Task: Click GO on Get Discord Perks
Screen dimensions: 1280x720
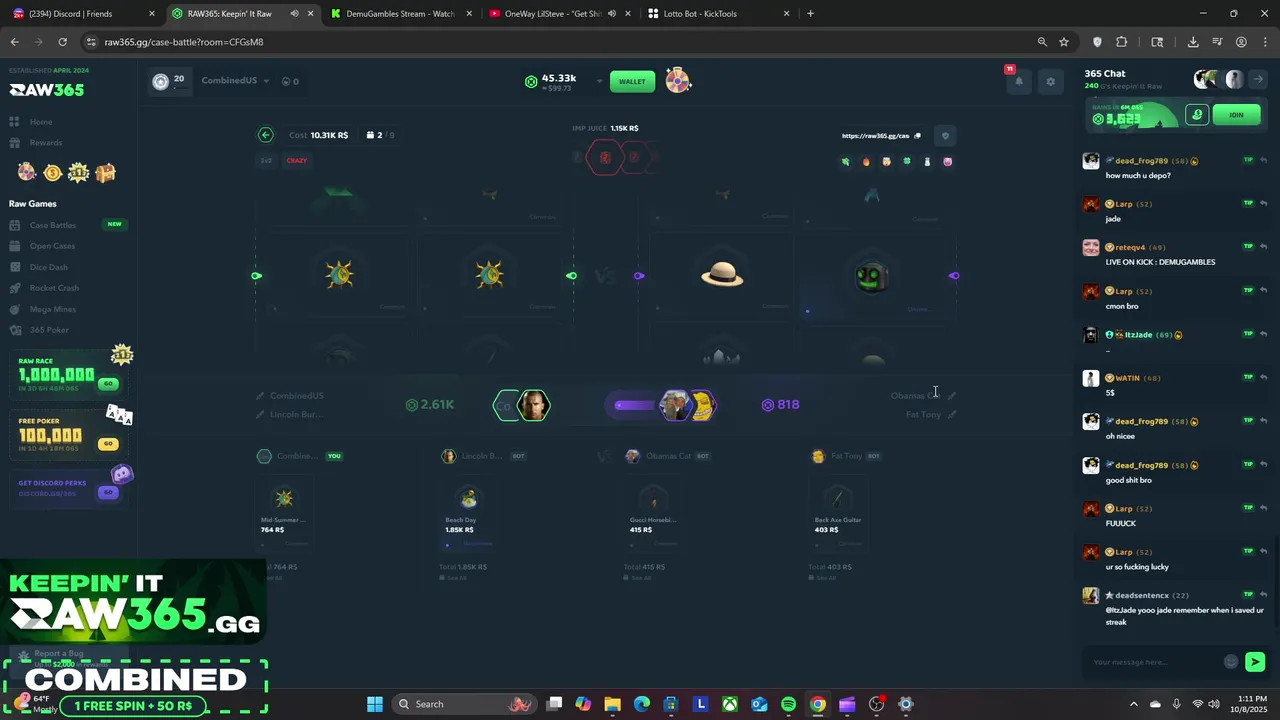Action: point(108,492)
